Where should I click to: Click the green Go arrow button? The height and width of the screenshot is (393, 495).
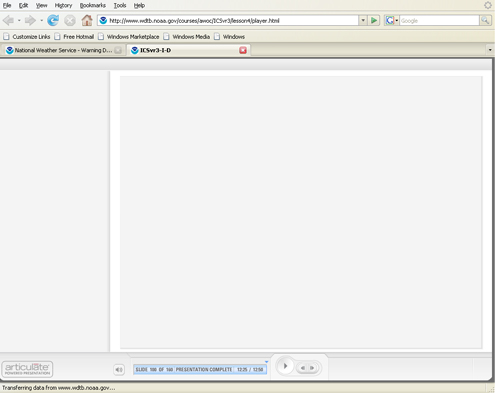click(374, 21)
